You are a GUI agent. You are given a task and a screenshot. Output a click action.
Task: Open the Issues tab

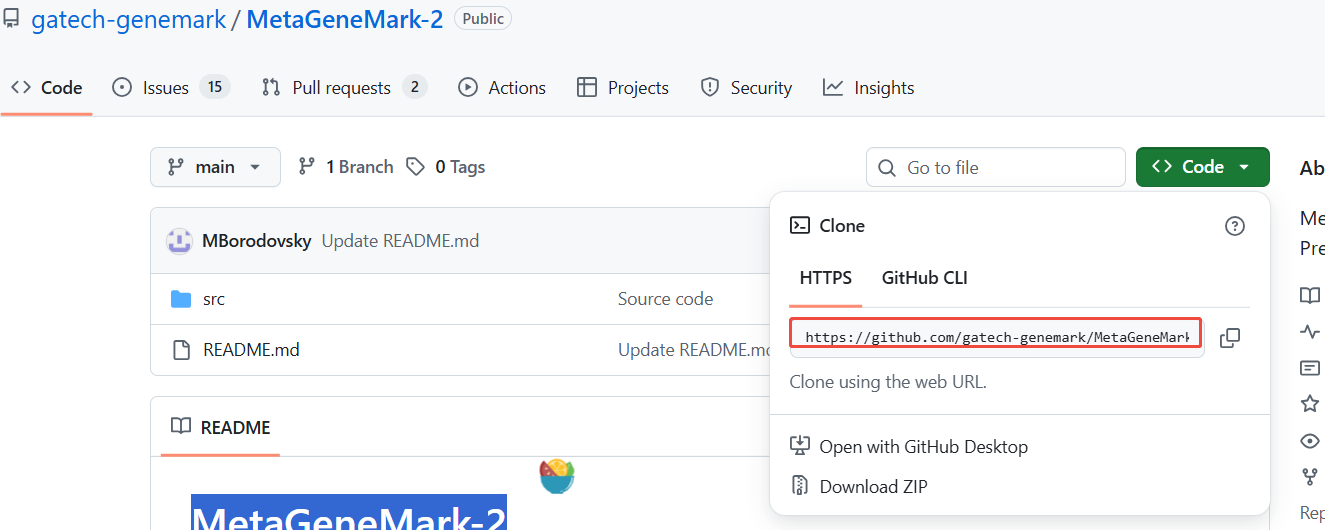point(171,88)
